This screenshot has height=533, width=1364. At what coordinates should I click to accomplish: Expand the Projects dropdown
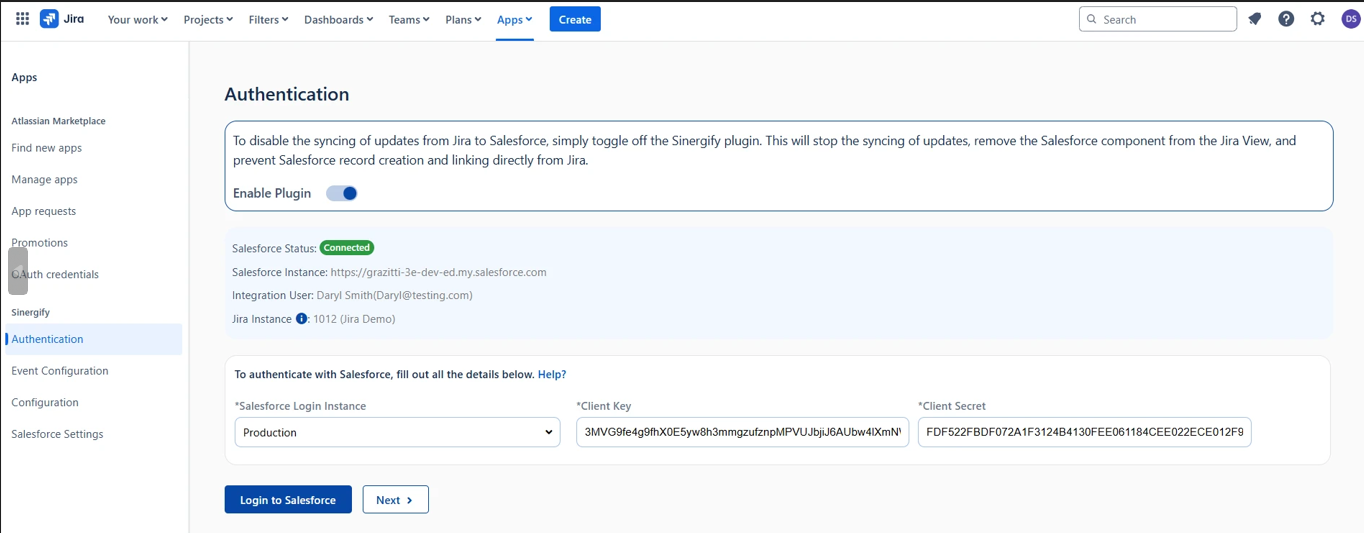[x=208, y=19]
